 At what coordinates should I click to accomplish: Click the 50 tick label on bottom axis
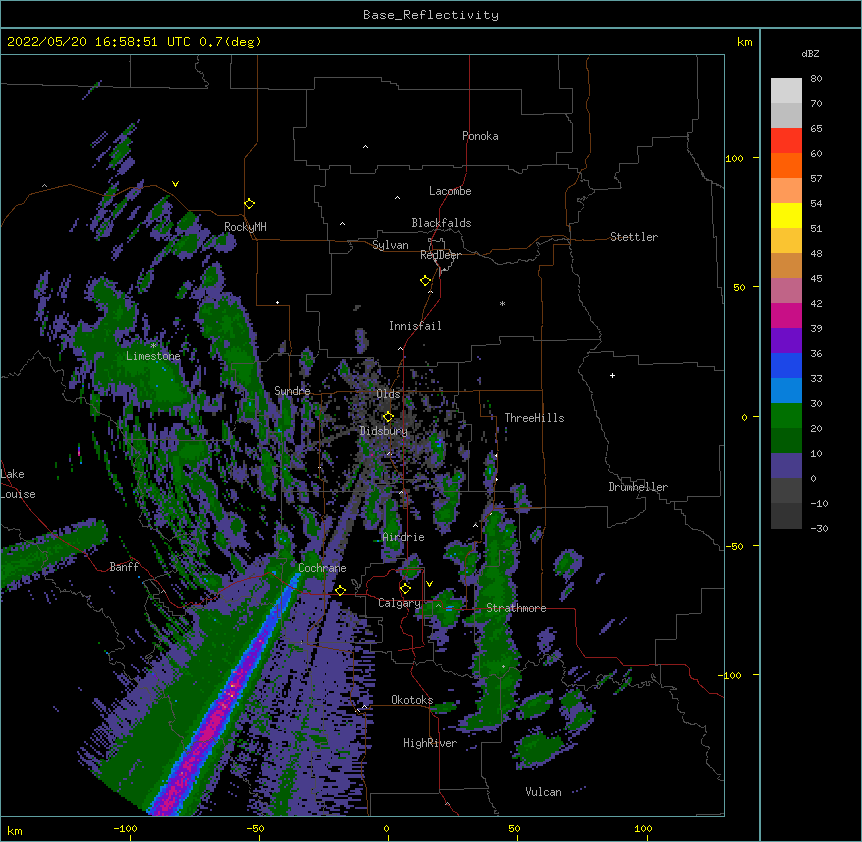514,828
